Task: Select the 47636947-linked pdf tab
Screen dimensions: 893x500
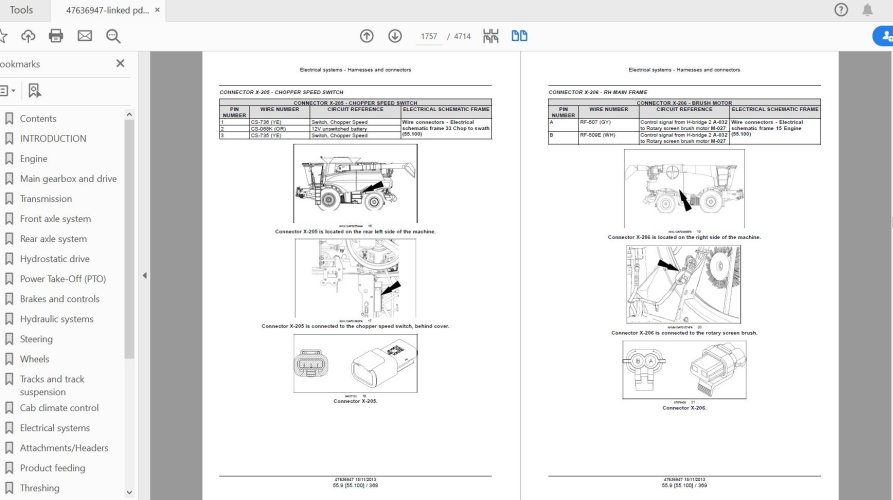Action: click(107, 10)
